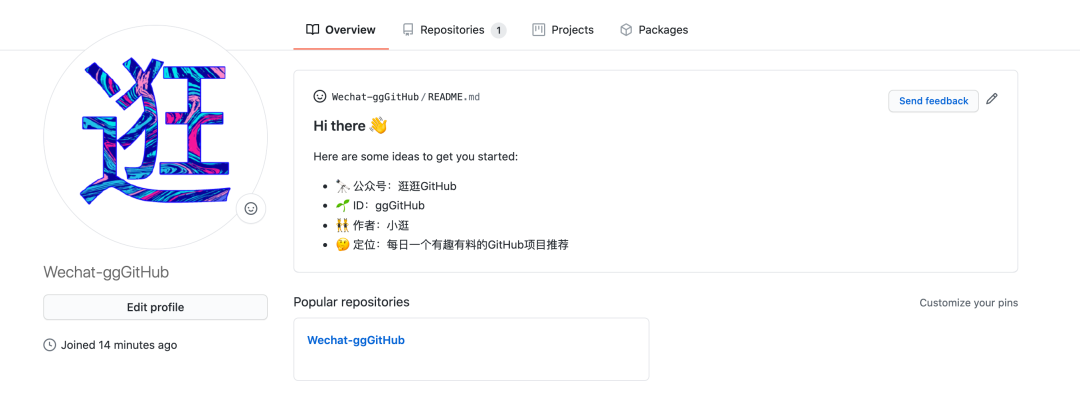
Task: Set status via smiley icon on avatar
Action: point(251,208)
